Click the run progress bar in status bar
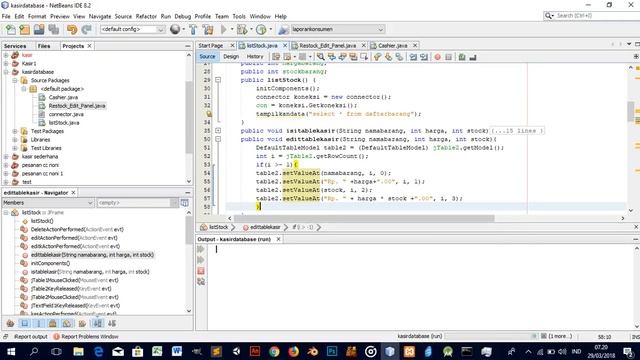This screenshot has width=640, height=360. (x=491, y=336)
